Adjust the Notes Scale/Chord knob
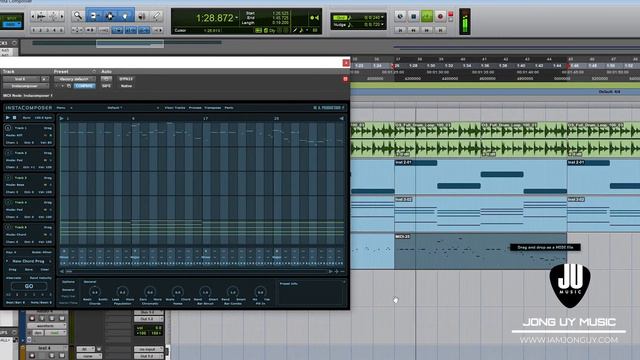This screenshot has height=360, width=640. [178, 292]
